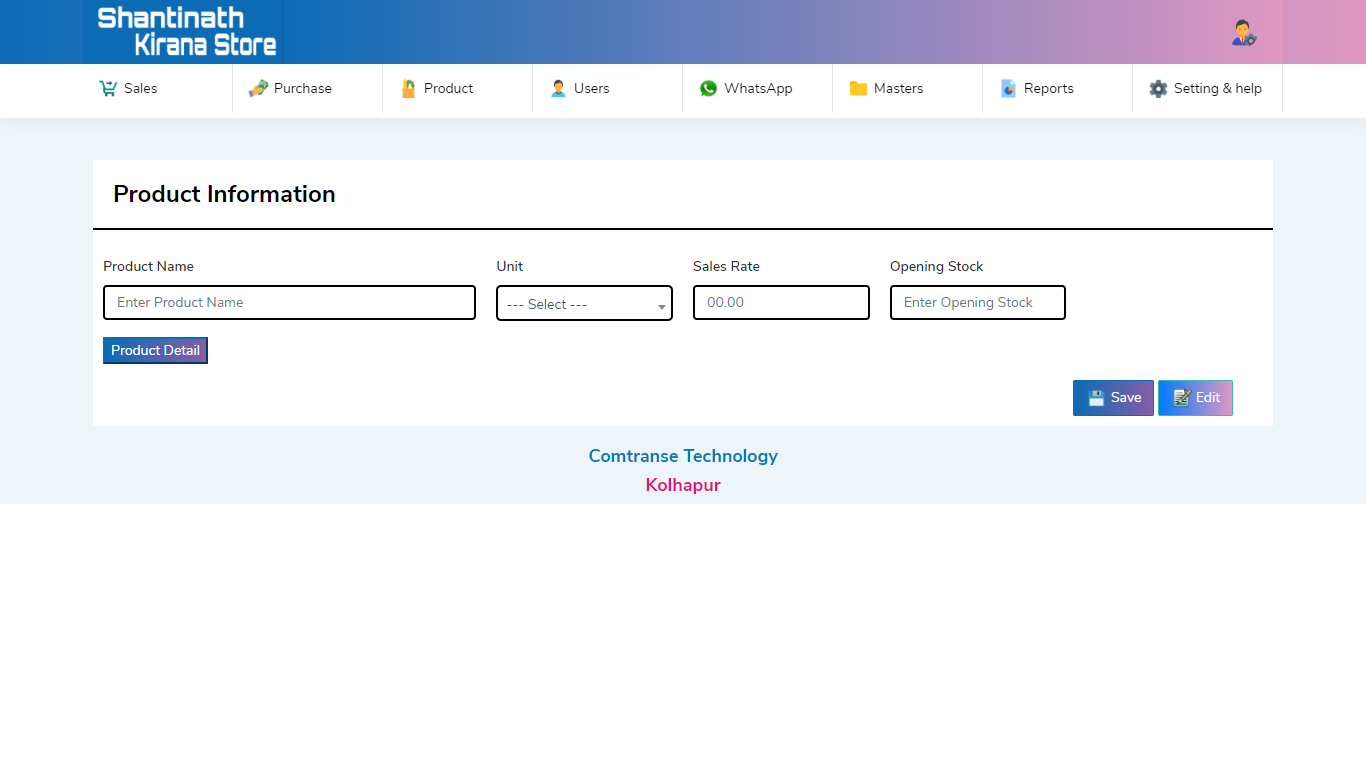This screenshot has height=768, width=1366.
Task: Click the floppy disk icon on Save
Action: (x=1096, y=398)
